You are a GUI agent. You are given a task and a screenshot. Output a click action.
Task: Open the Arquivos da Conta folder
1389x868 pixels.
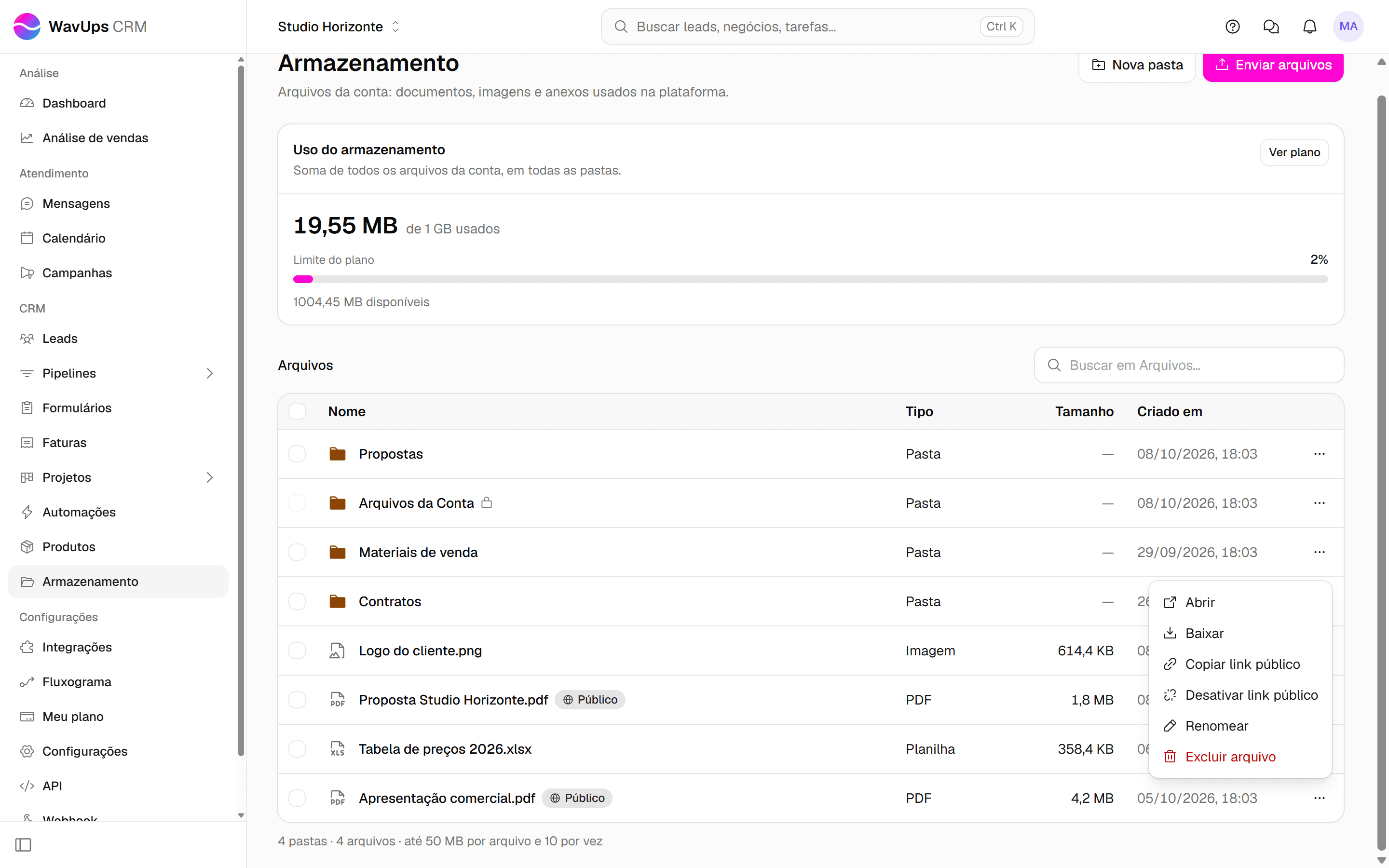click(x=416, y=503)
